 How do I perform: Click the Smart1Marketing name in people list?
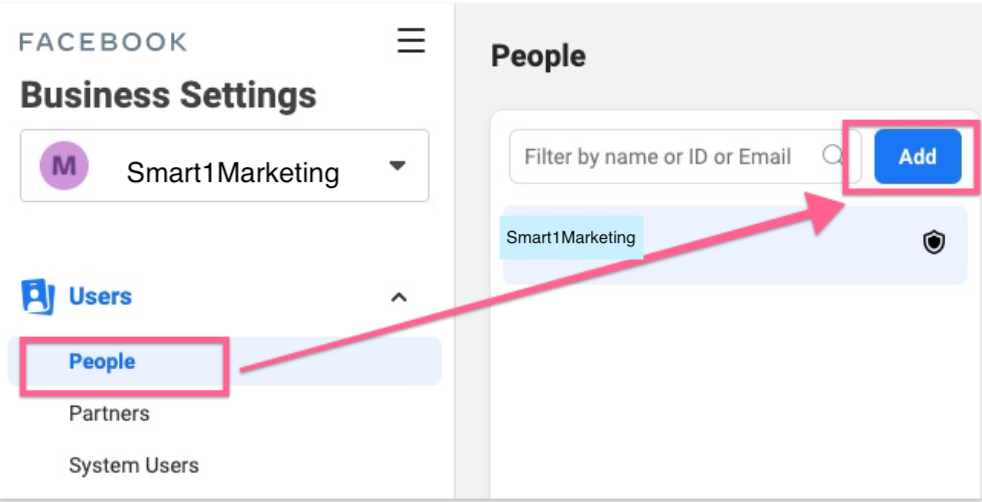click(x=570, y=238)
